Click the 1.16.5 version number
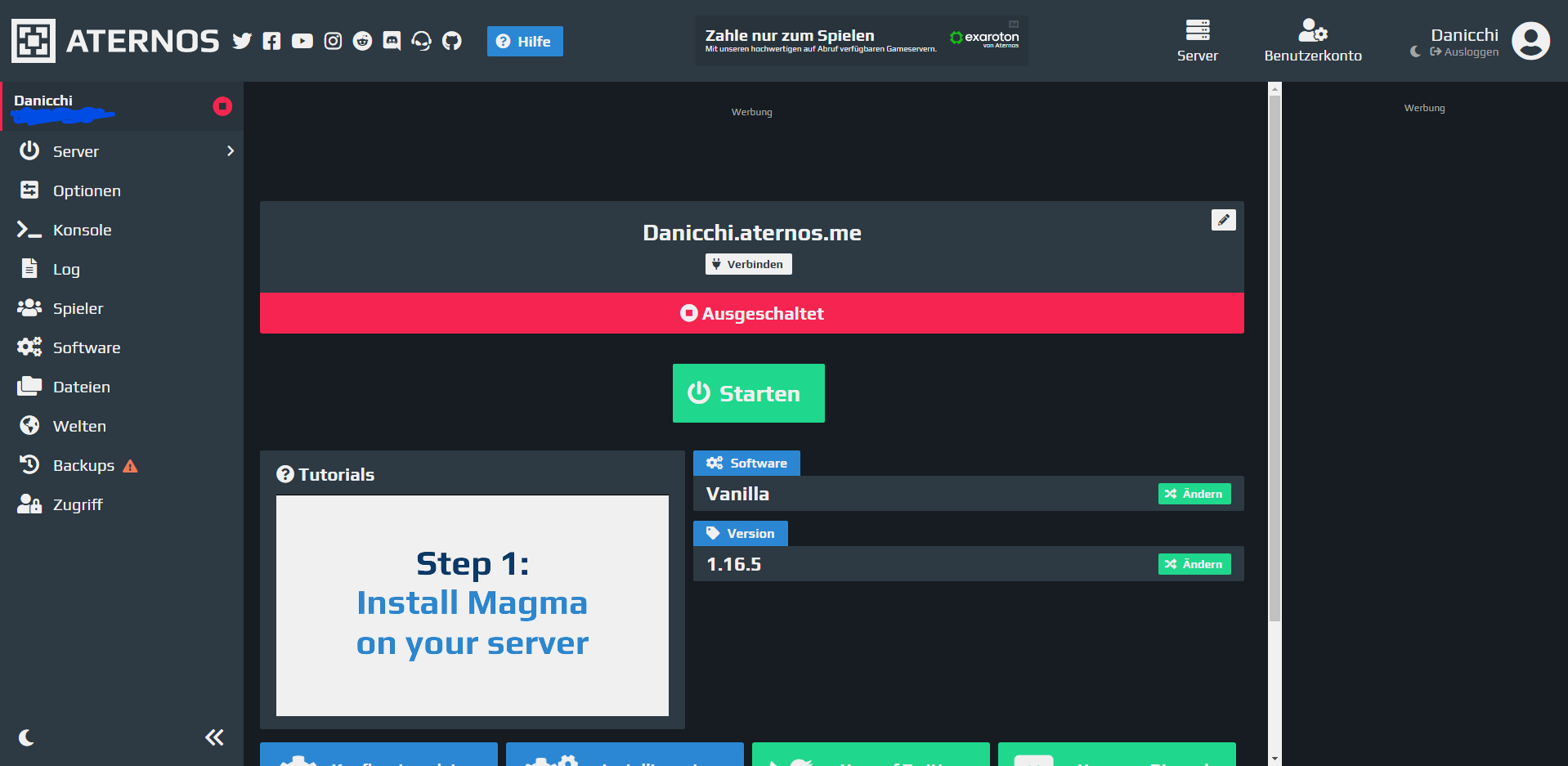Screen dimensions: 1568x766 pyautogui.click(x=733, y=564)
